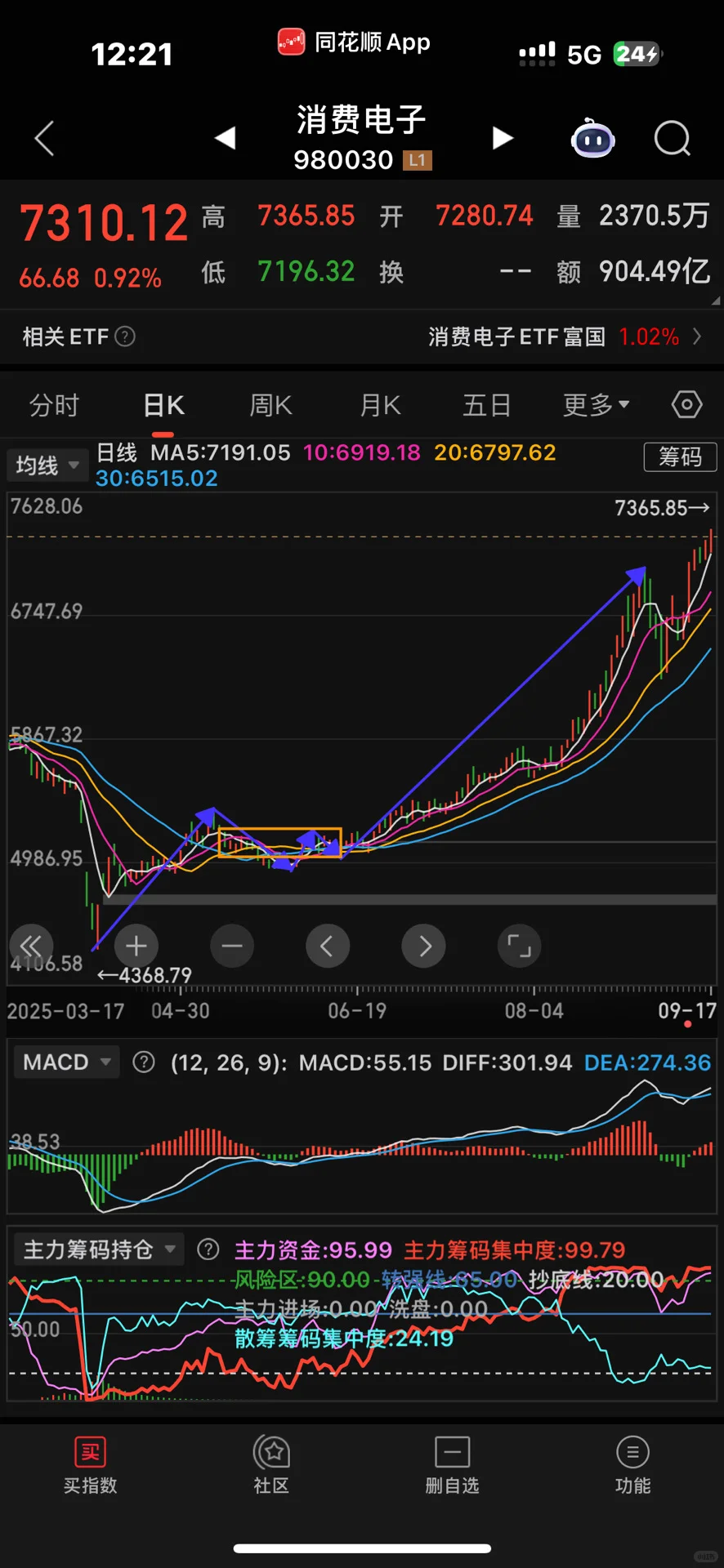Screen dimensions: 724x1568
Task: Expand the 主力筹码持仓 dropdown
Action: pyautogui.click(x=99, y=1249)
